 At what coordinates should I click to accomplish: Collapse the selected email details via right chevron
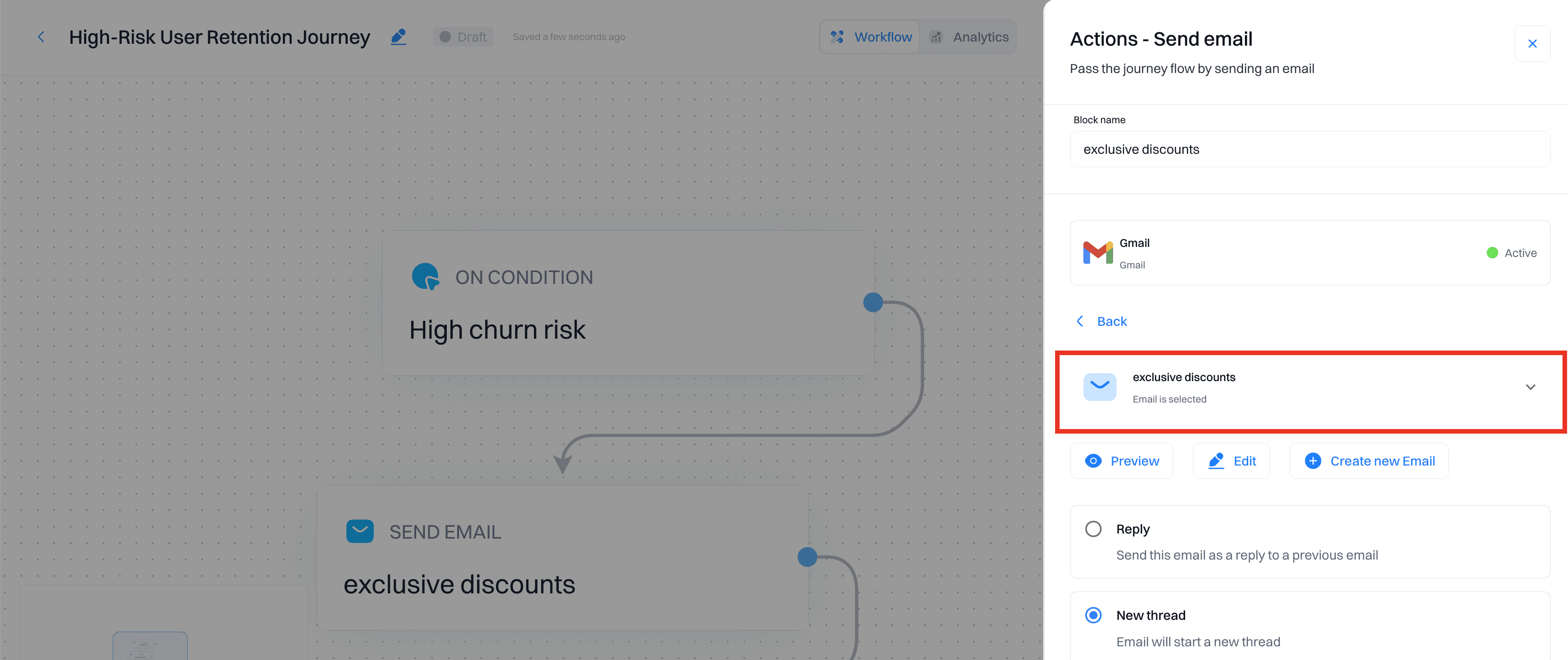click(x=1530, y=387)
